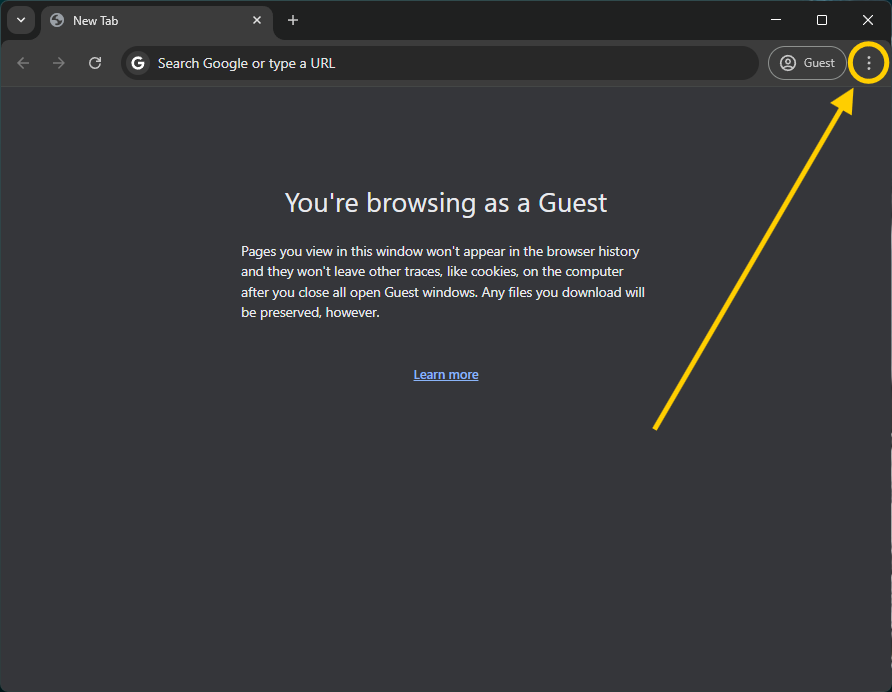Click the Guest profile button
Viewport: 892px width, 692px height.
coord(807,63)
